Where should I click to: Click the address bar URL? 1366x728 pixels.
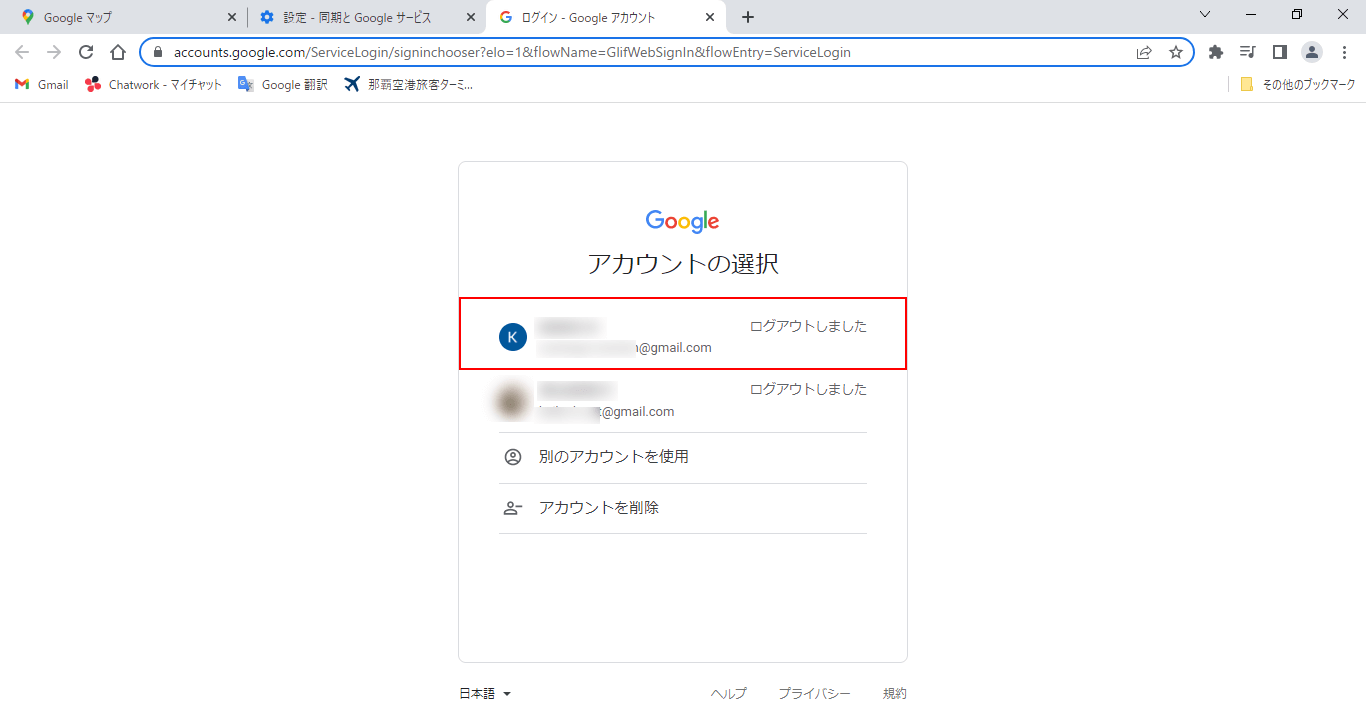[512, 52]
